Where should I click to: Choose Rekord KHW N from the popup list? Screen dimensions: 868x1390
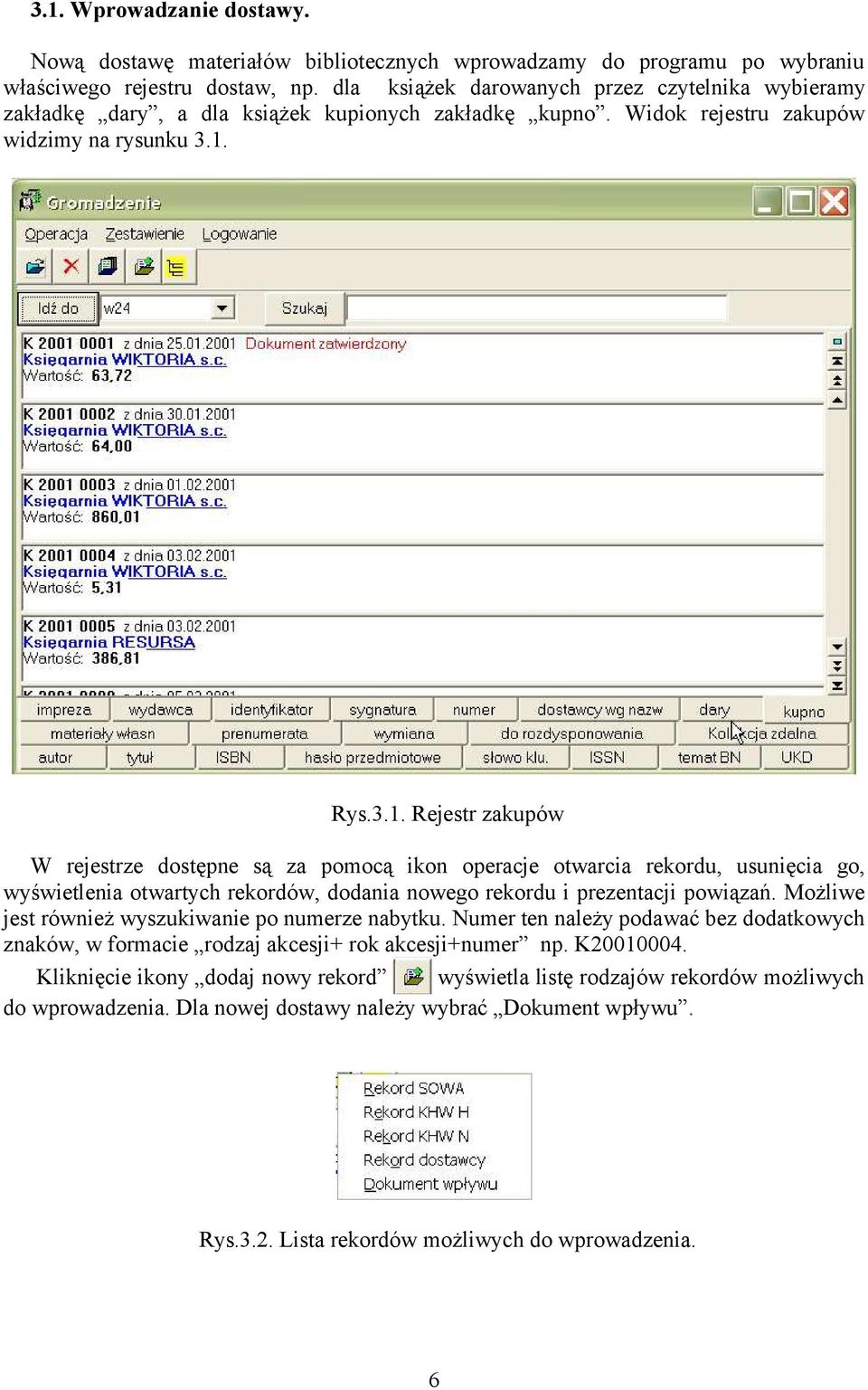click(x=416, y=1136)
